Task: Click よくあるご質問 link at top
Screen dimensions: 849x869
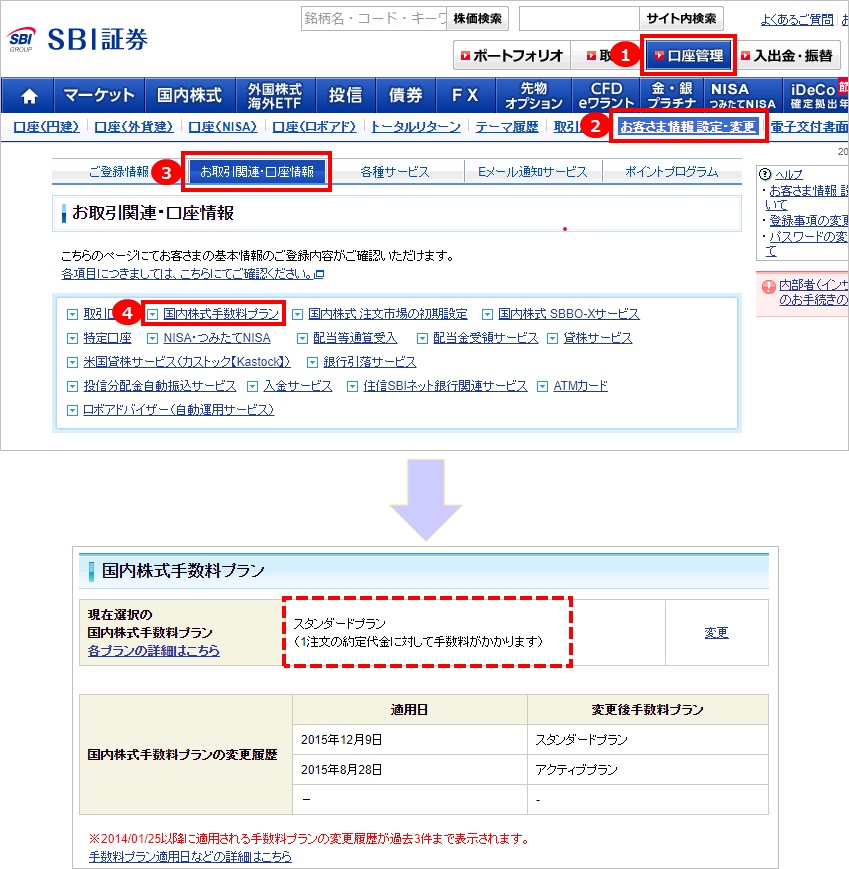Action: tap(797, 20)
